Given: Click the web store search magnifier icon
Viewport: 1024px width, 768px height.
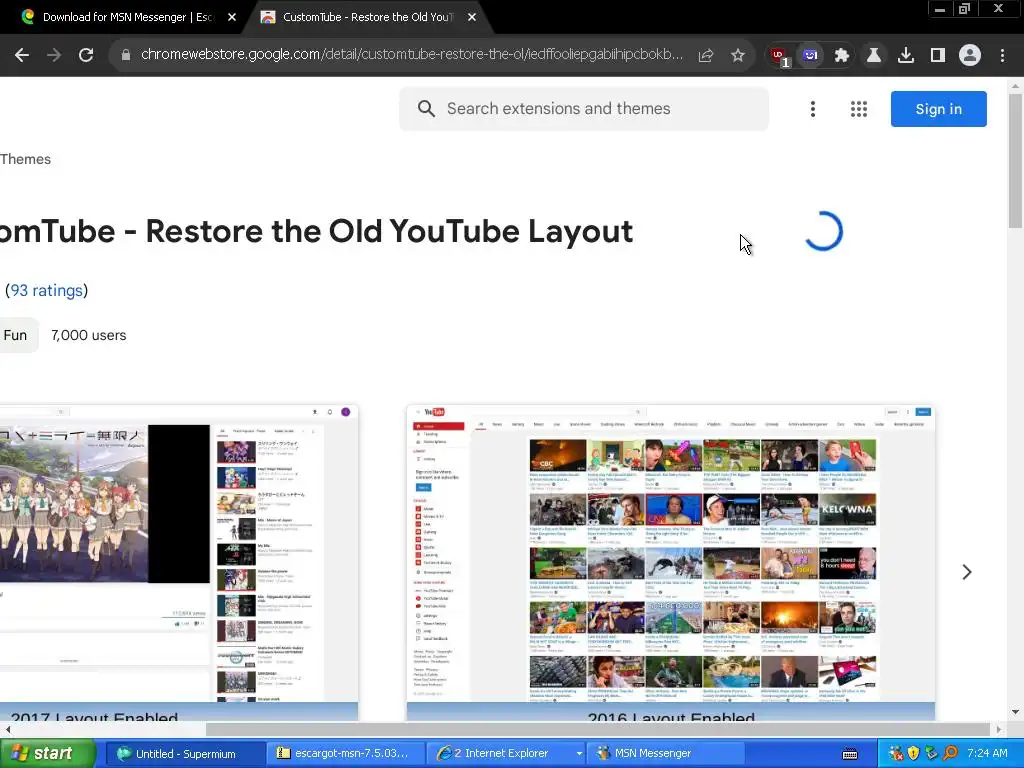Looking at the screenshot, I should click(x=426, y=108).
